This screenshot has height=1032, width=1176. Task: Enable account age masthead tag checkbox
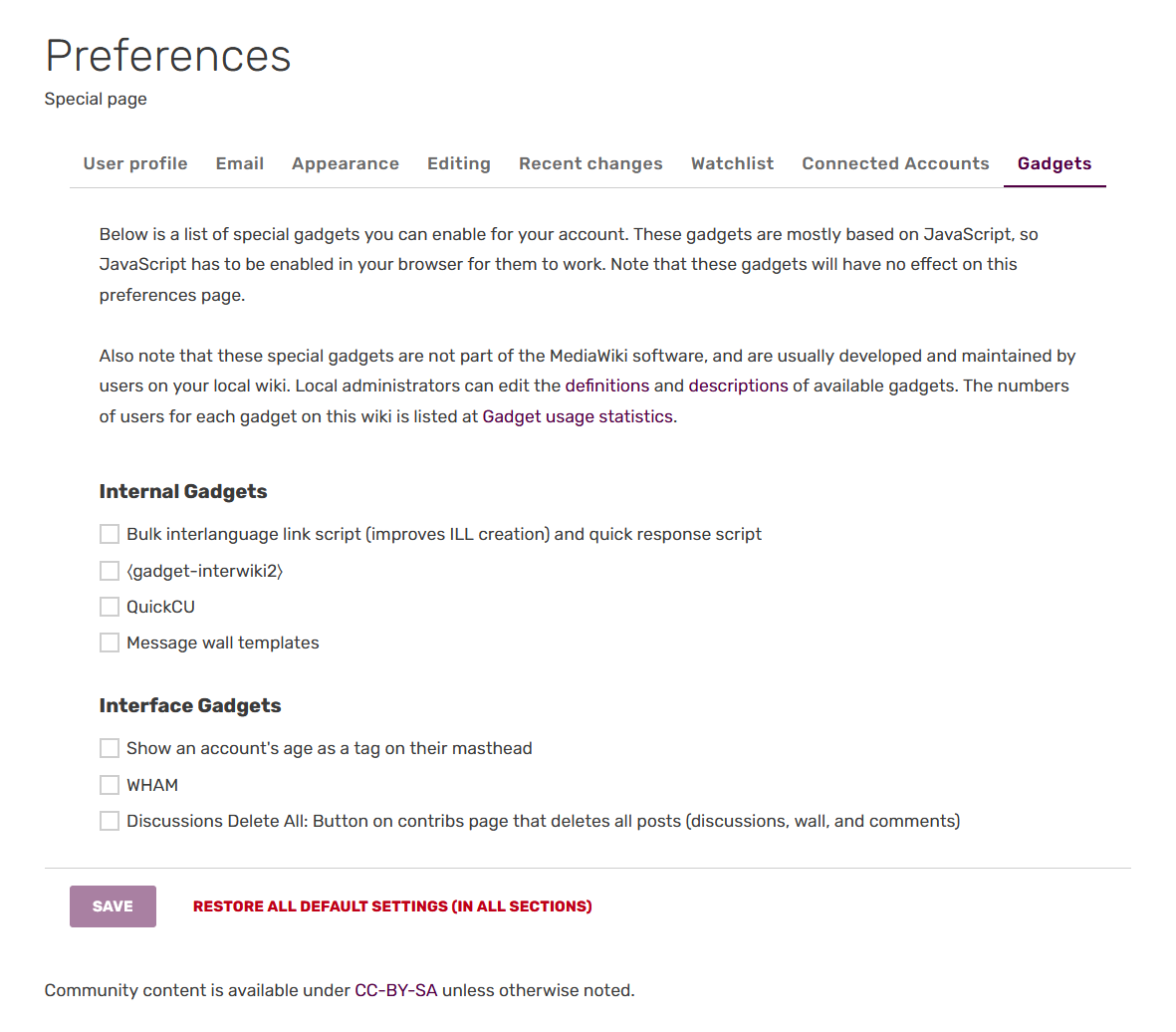[110, 748]
